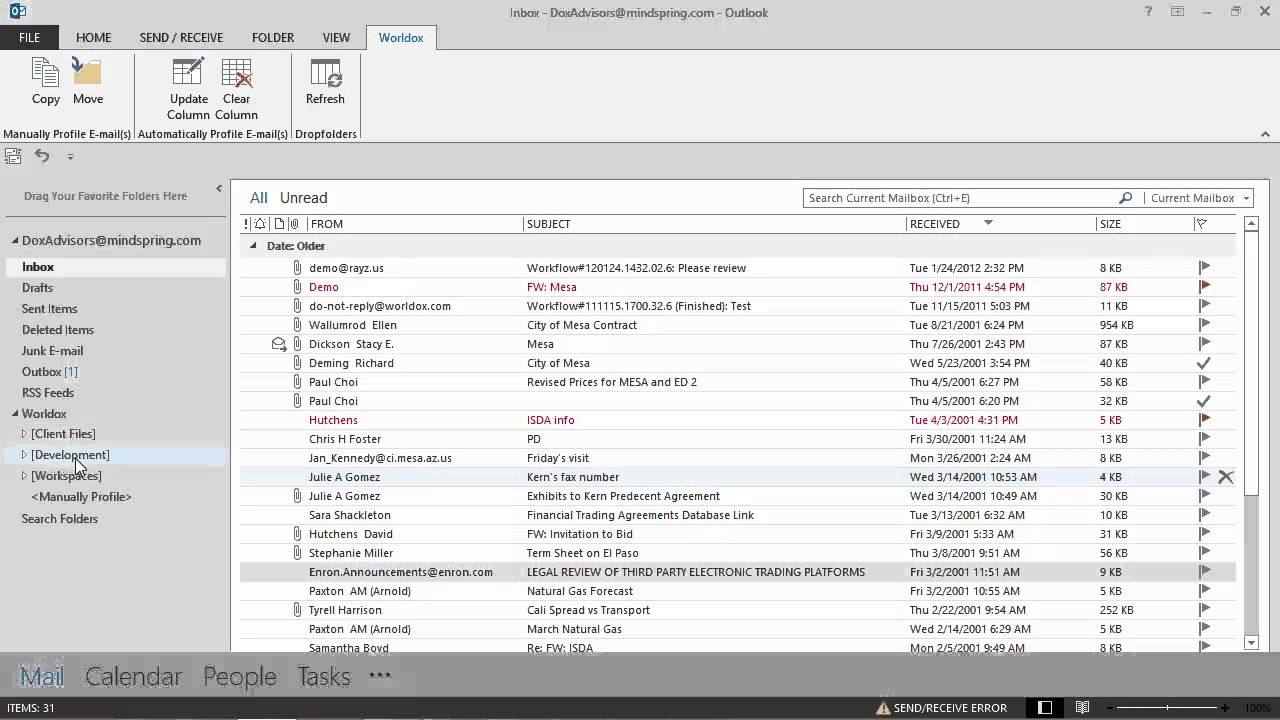Switch to the VIEW ribbon tab
Image resolution: width=1280 pixels, height=720 pixels.
pos(336,37)
